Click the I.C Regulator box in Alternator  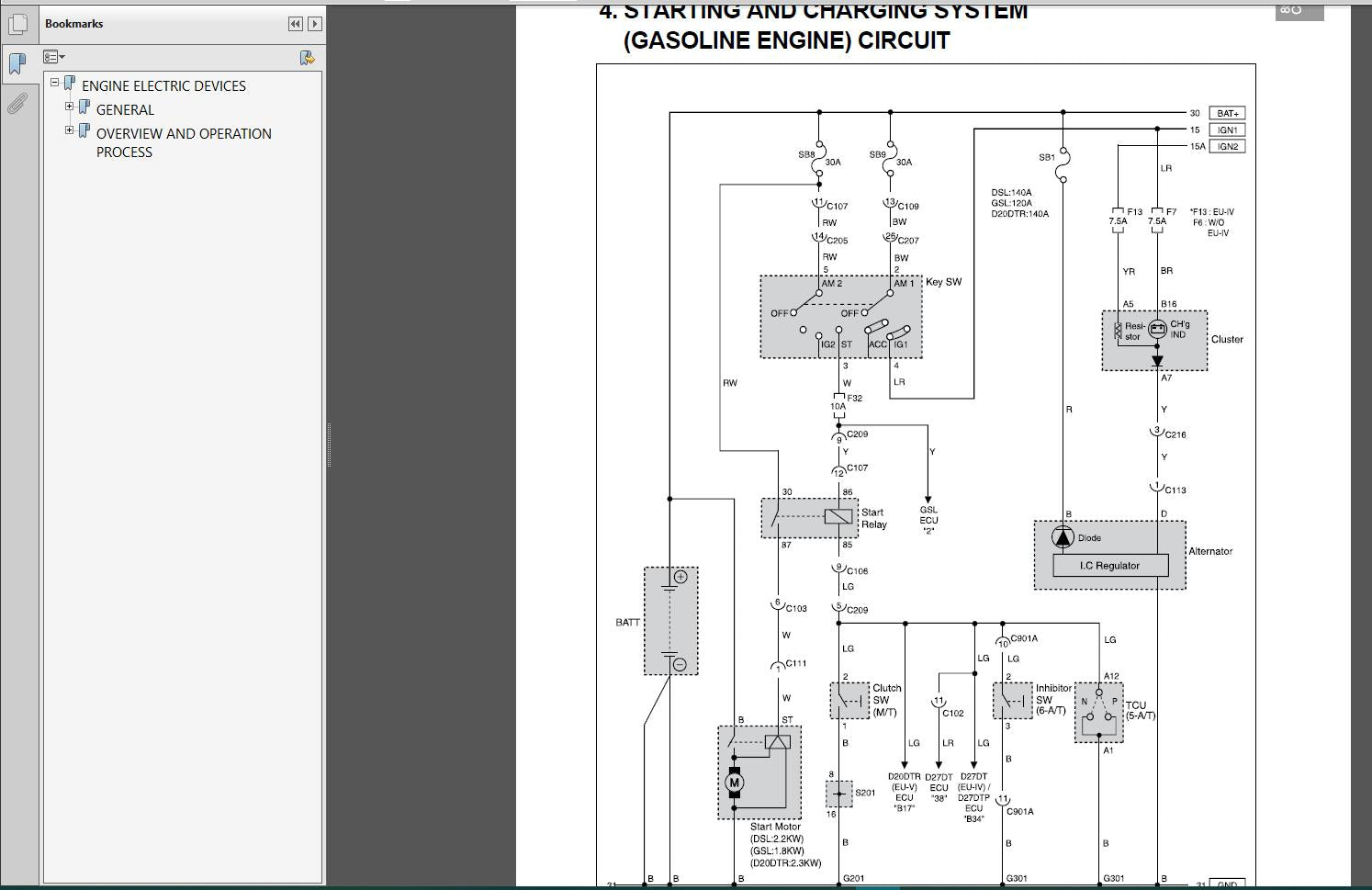pos(1109,566)
